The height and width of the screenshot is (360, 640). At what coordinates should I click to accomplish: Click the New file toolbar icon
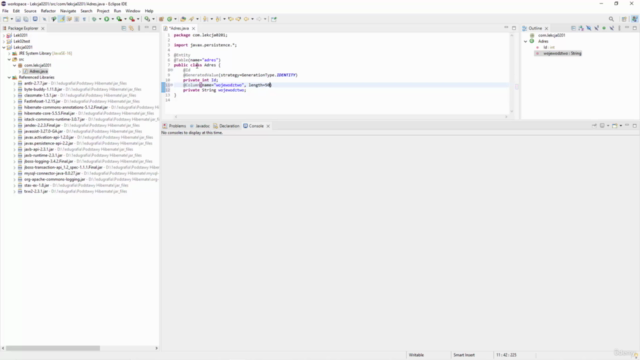(x=6, y=19)
